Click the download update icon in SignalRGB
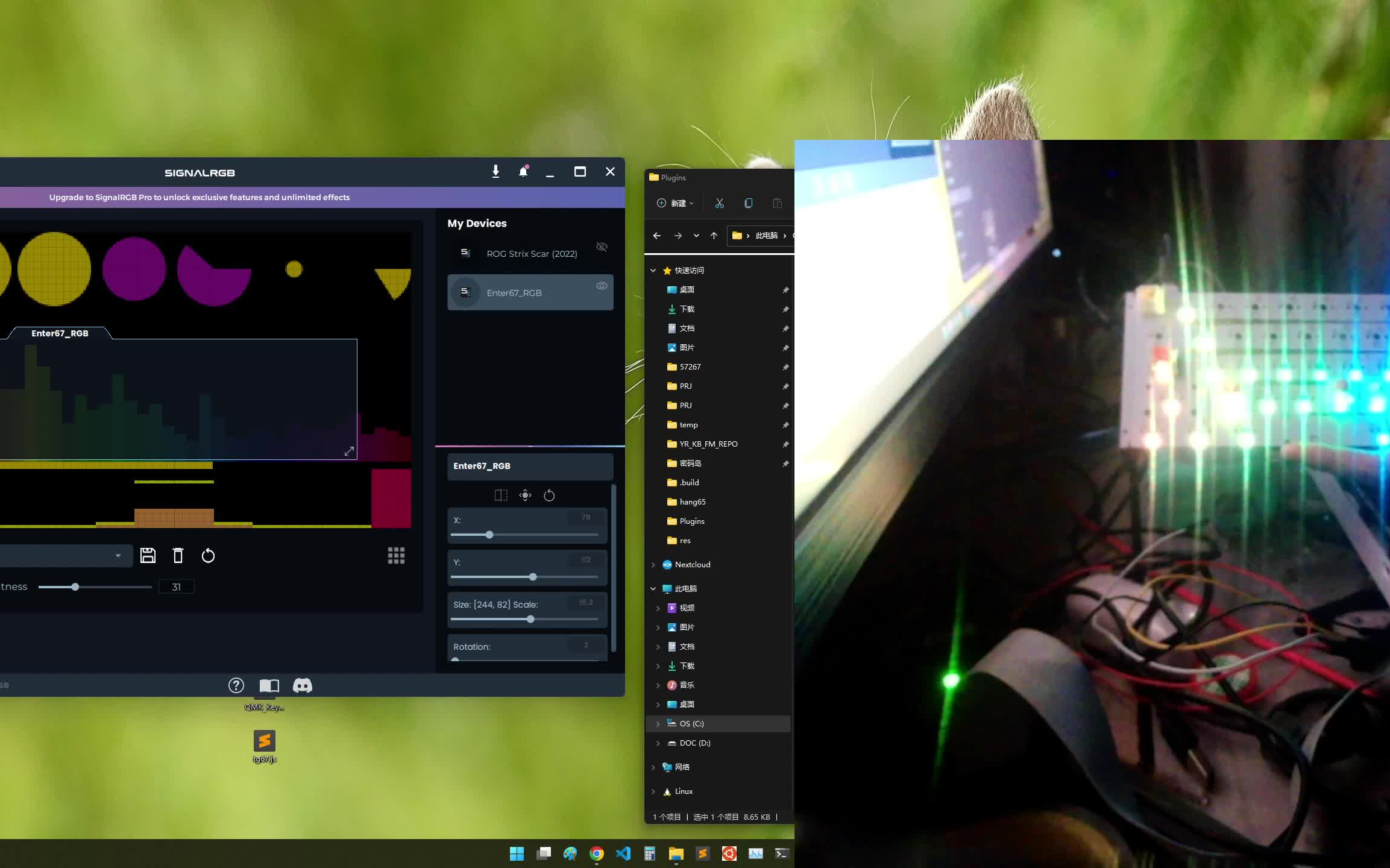 tap(495, 172)
